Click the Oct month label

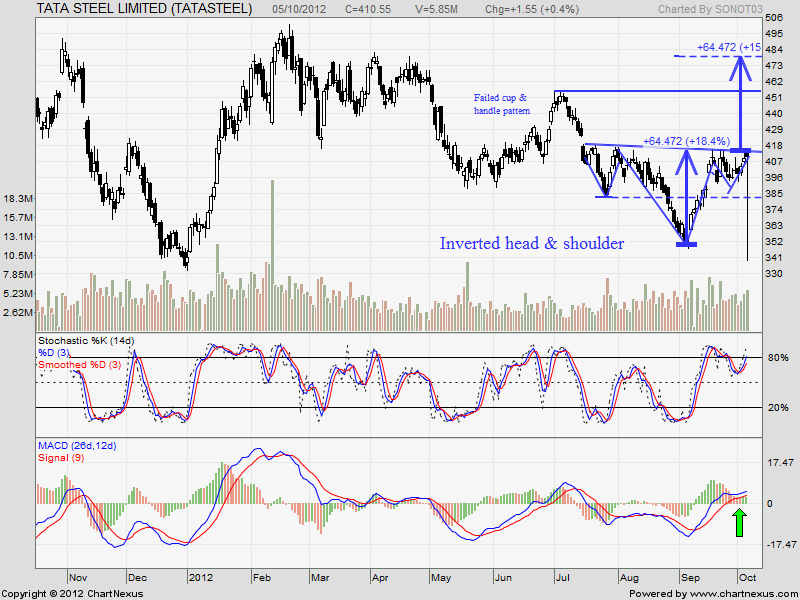747,578
